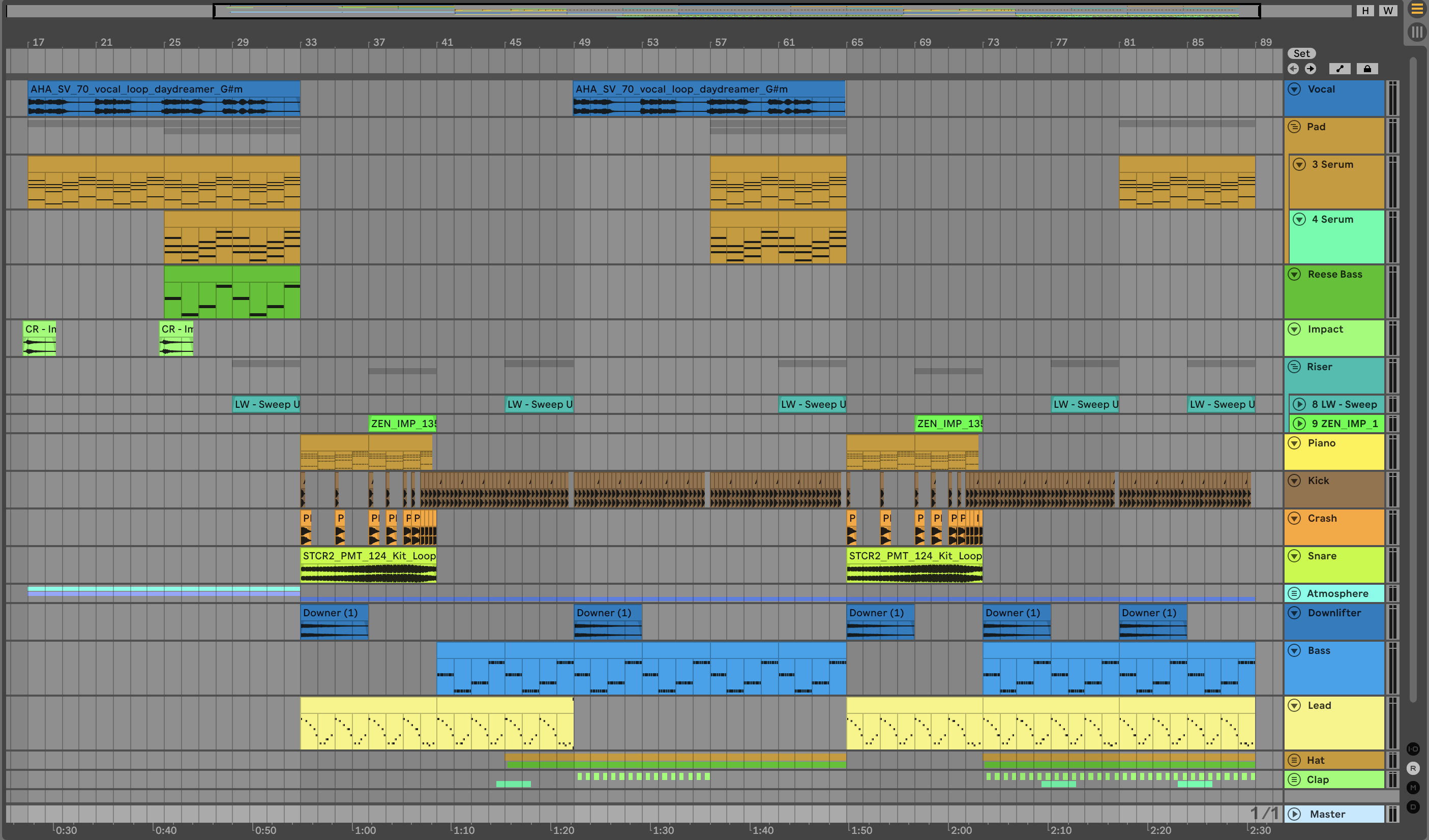Toggle the Mixer M section button
The width and height of the screenshot is (1429, 840).
tap(1413, 787)
